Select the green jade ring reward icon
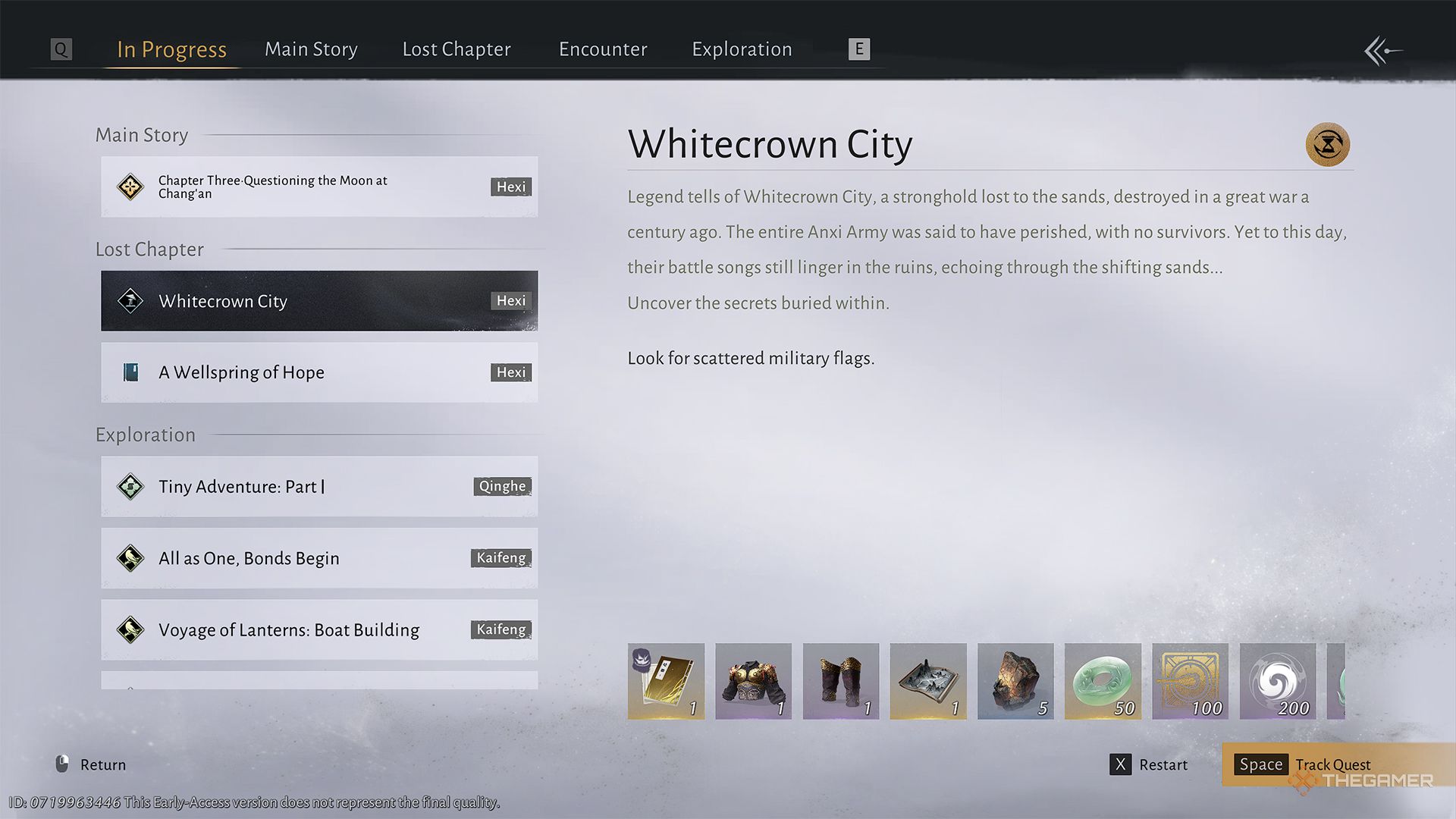This screenshot has width=1456, height=819. coord(1103,681)
